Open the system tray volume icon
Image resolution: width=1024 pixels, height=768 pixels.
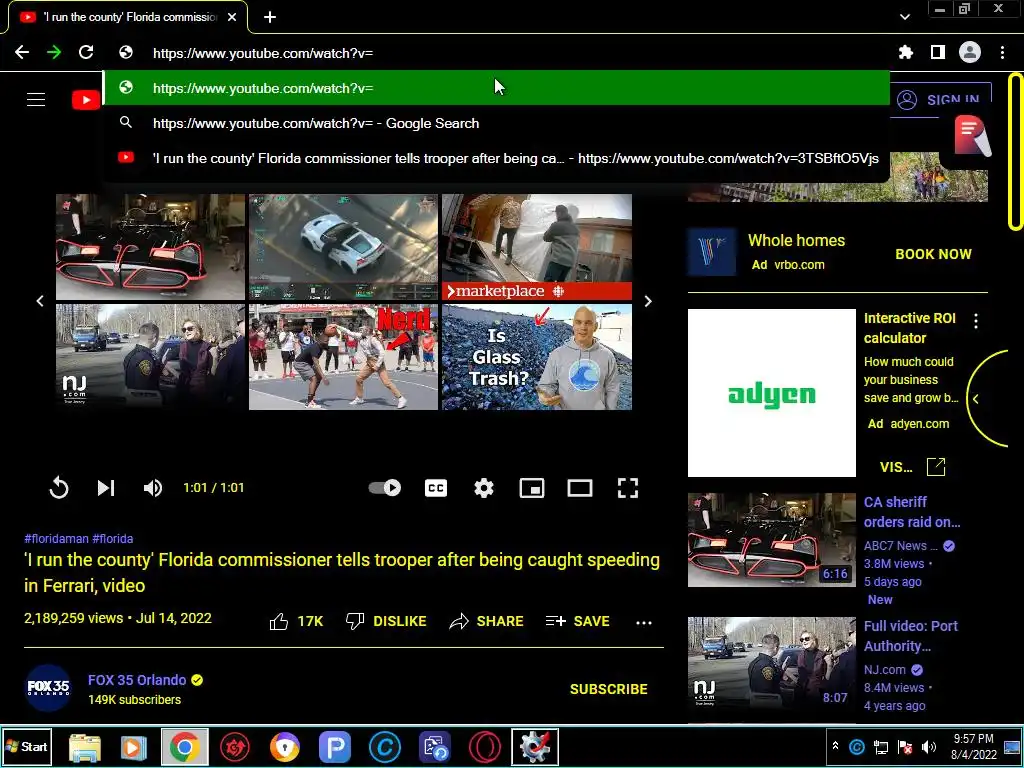[929, 746]
